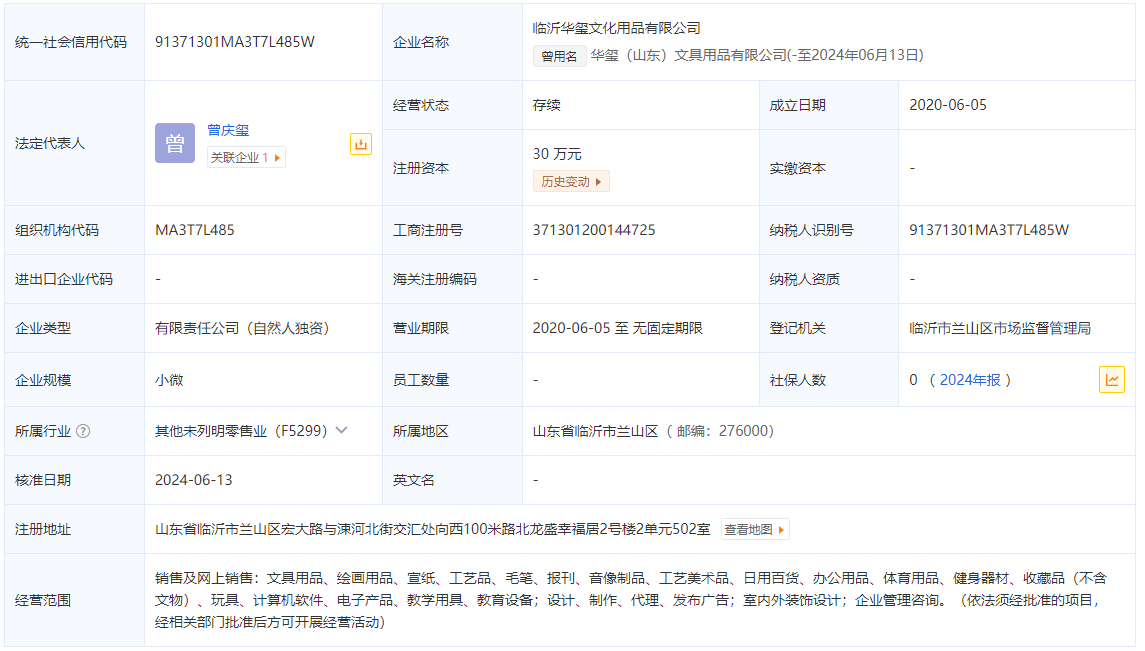Click the help icon next to 所属行业
This screenshot has height=651, width=1145.
click(83, 431)
